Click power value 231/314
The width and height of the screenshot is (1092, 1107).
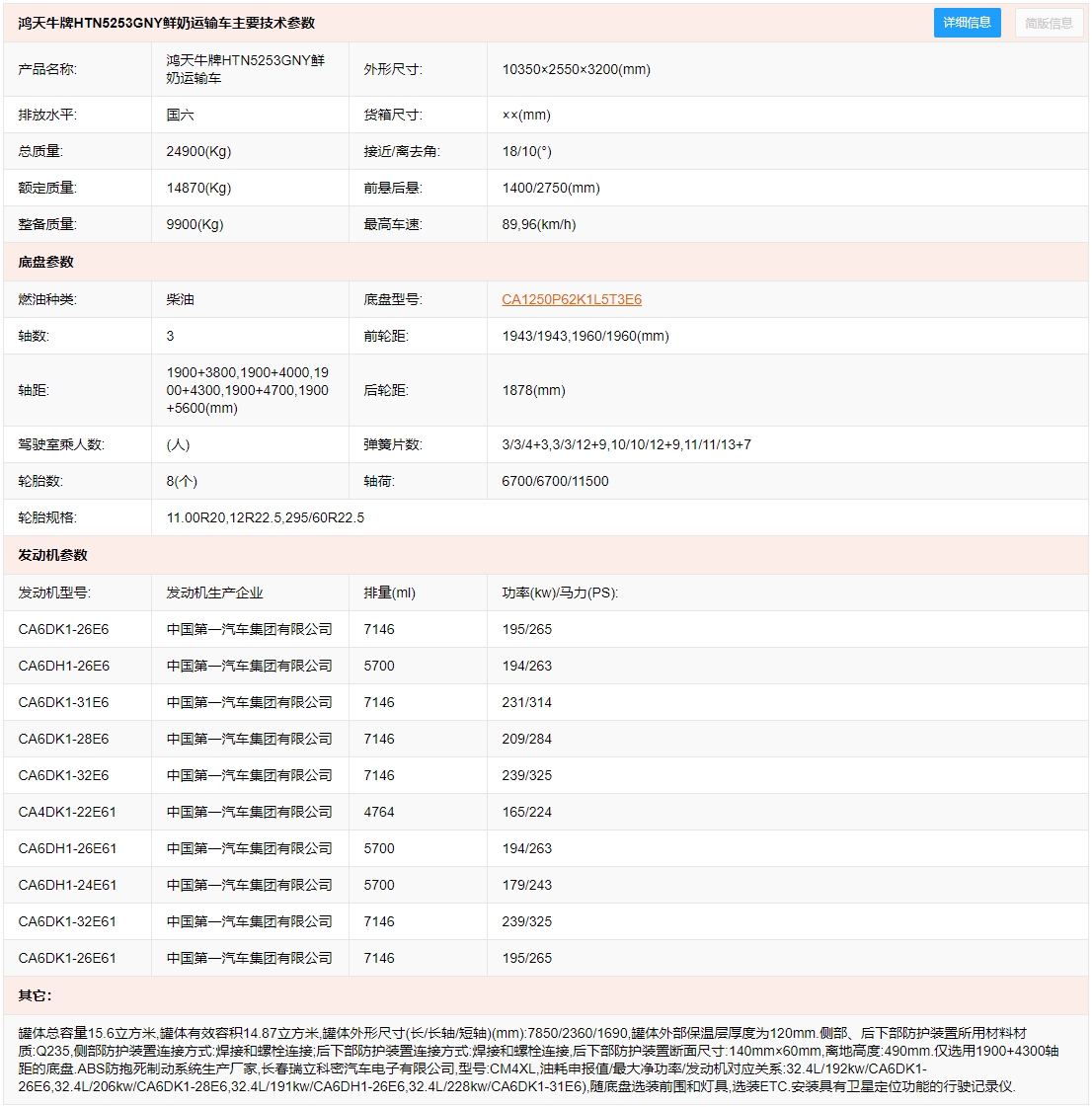[526, 702]
